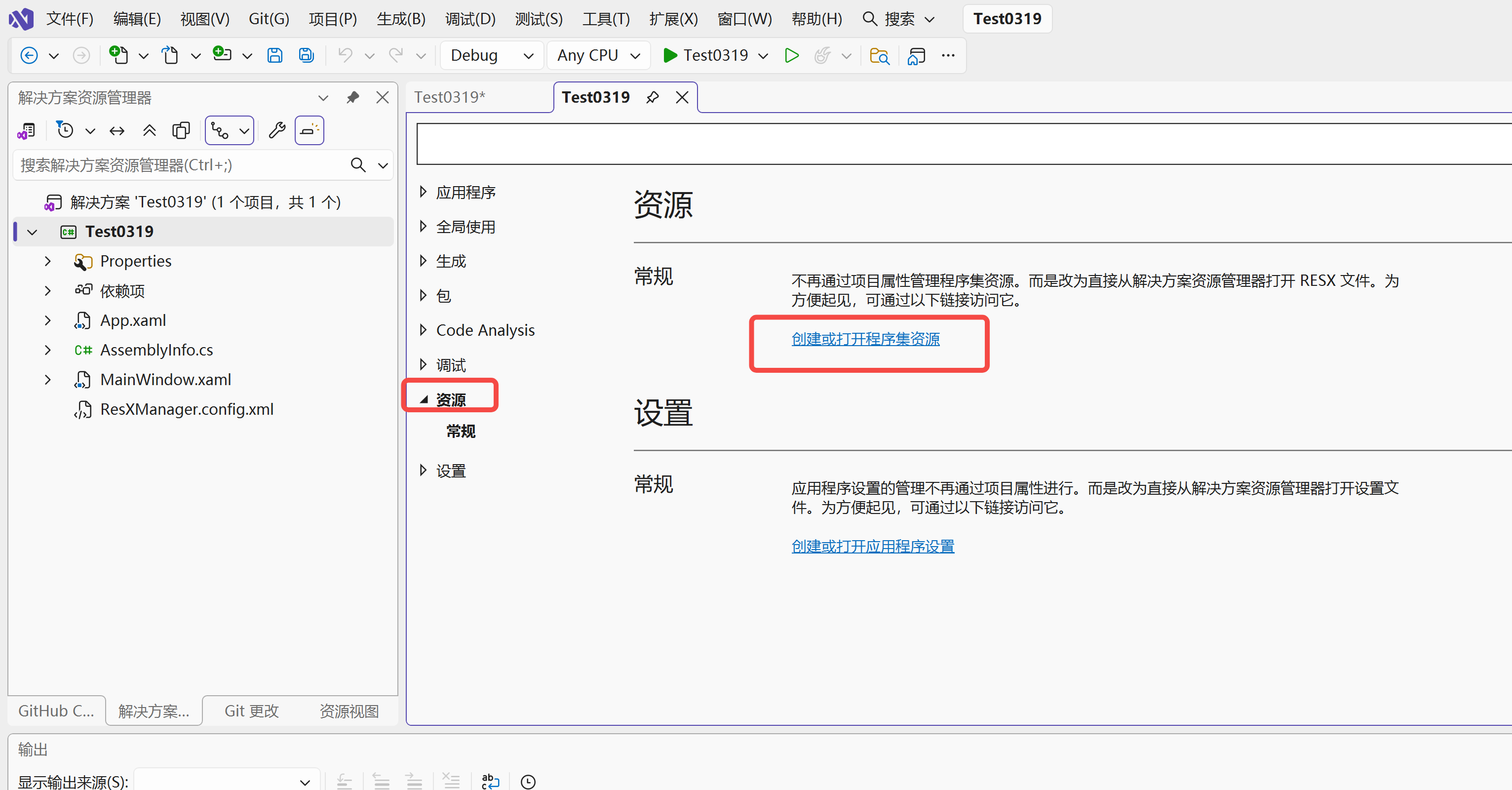The image size is (1512, 790).
Task: Click the Collapse All icon in Solution Explorer
Action: coord(149,130)
